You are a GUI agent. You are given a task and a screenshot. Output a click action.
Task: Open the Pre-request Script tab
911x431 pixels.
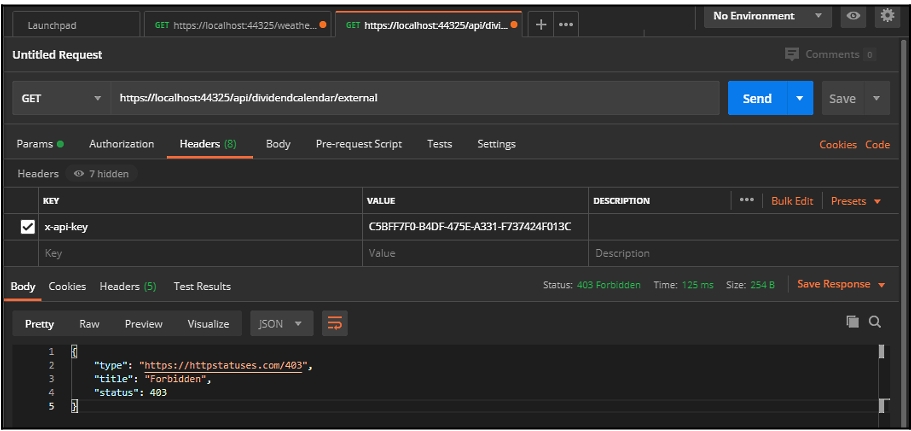pos(358,144)
